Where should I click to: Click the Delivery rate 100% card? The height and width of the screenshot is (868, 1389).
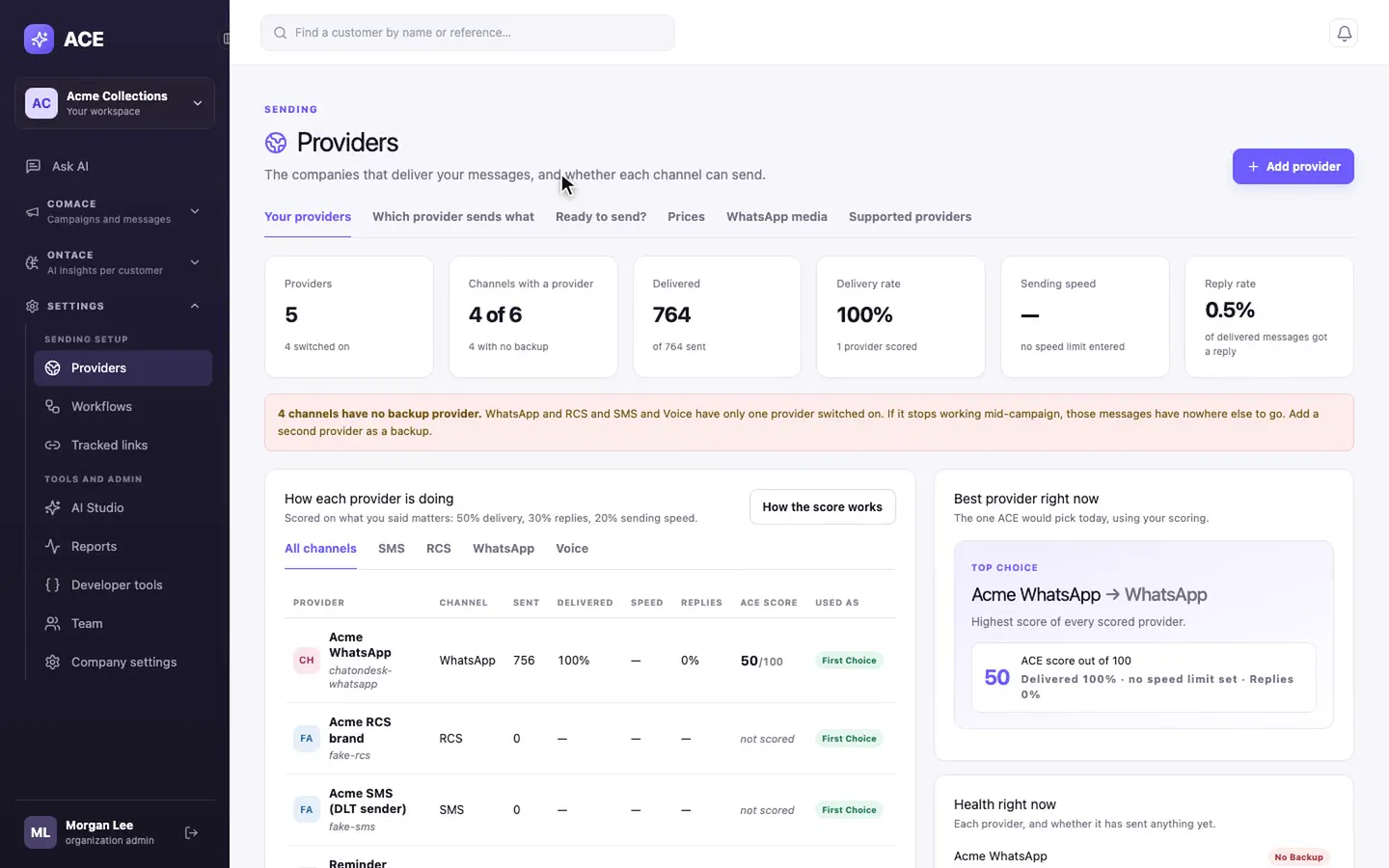click(x=900, y=316)
